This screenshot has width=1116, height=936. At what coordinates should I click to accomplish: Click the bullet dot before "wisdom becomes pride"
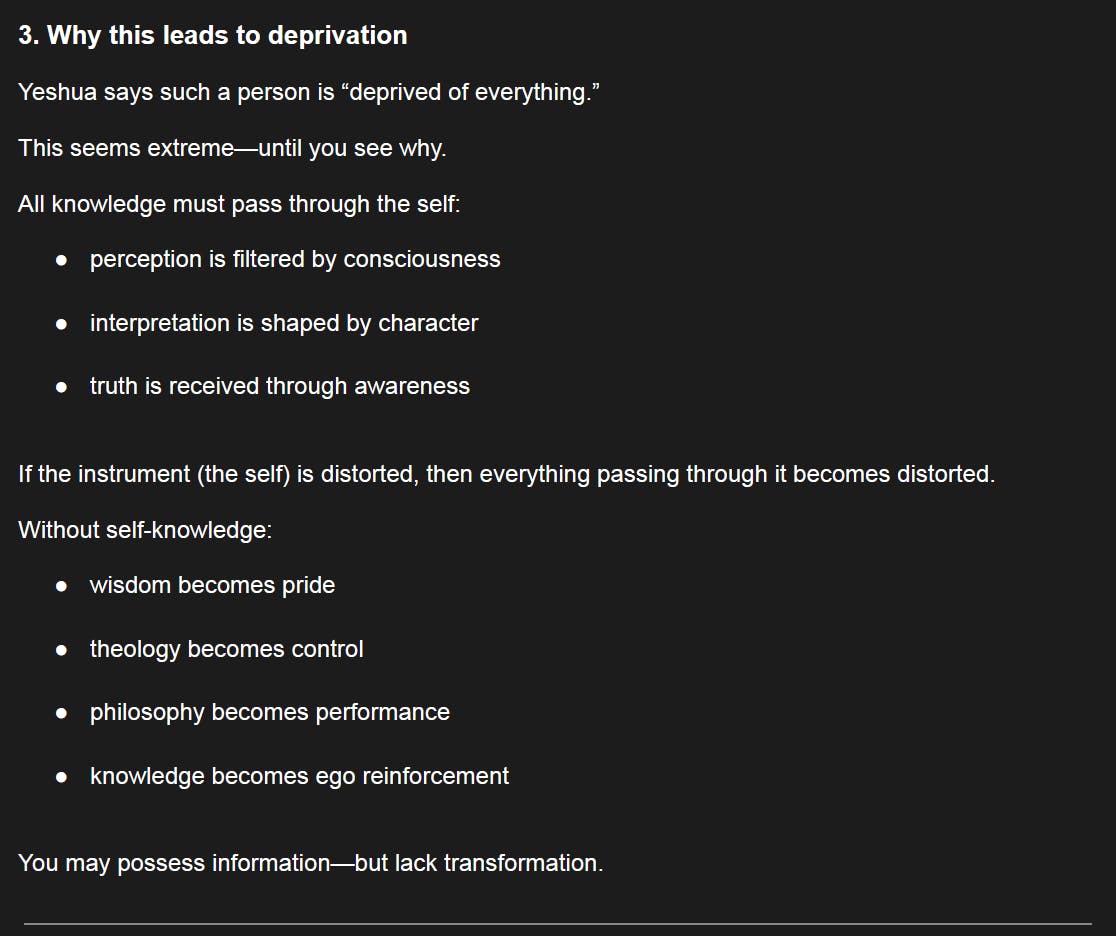coord(62,586)
